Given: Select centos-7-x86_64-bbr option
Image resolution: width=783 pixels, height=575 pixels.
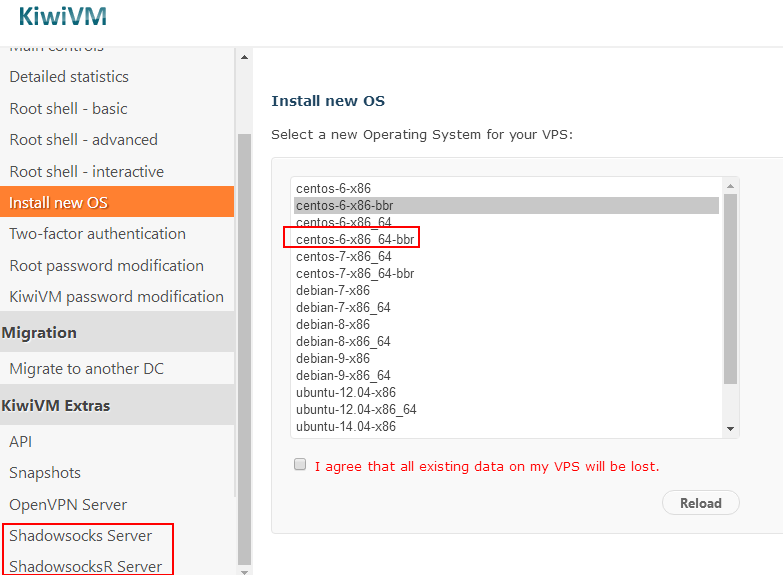Looking at the screenshot, I should click(x=506, y=273).
